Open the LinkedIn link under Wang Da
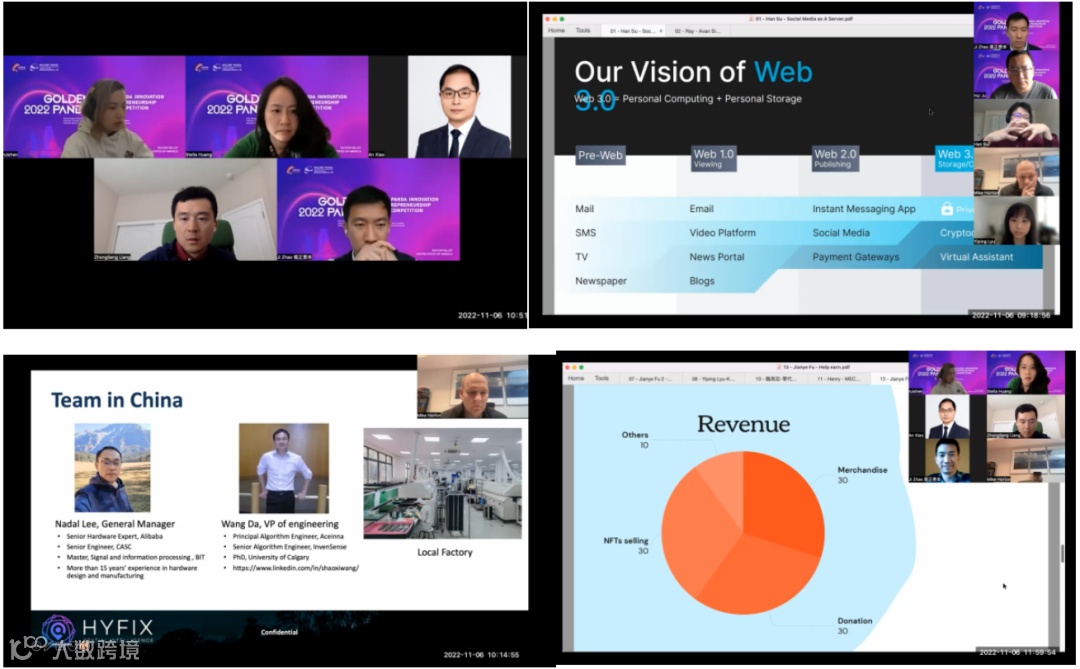This screenshot has width=1080, height=669. (x=295, y=568)
